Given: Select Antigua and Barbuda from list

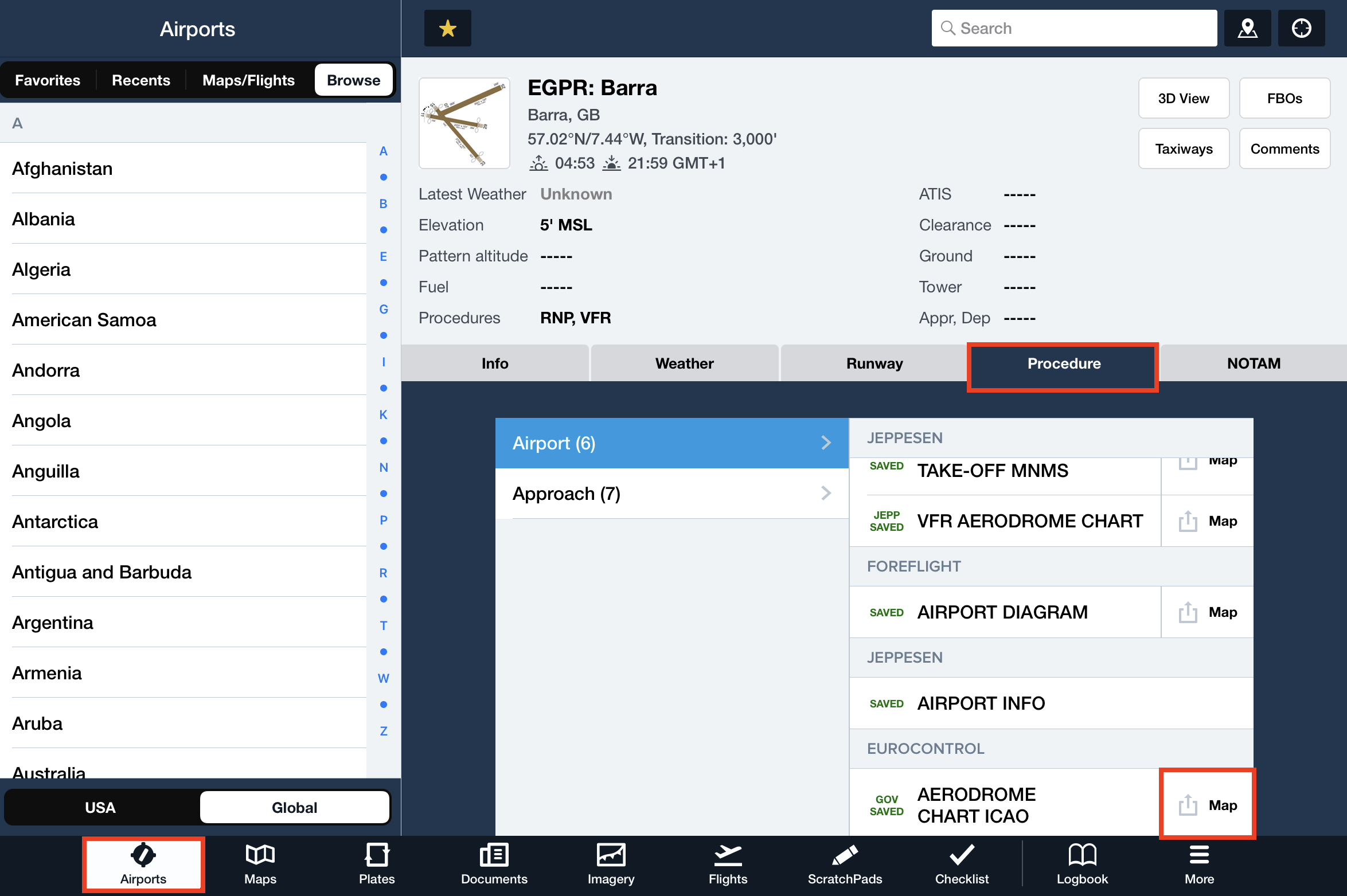Looking at the screenshot, I should [x=183, y=572].
